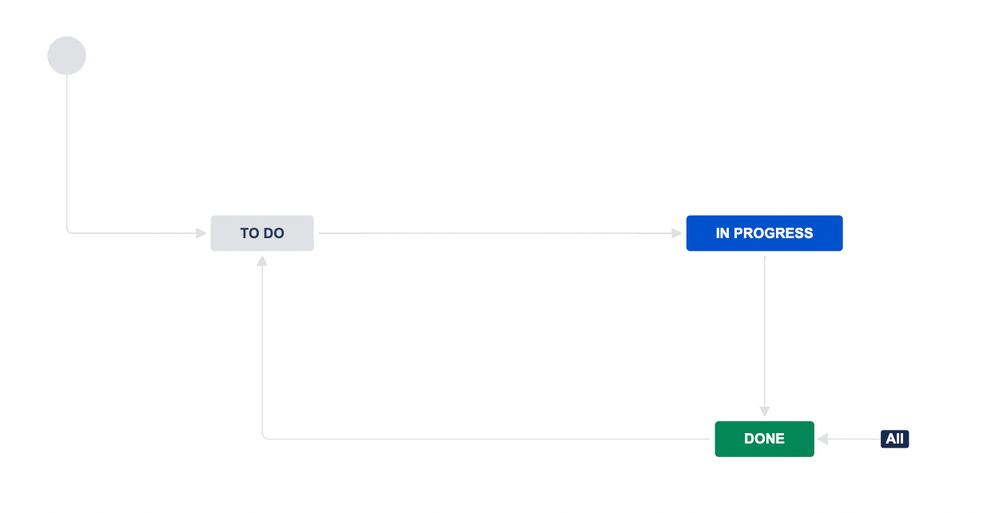Click rounded corner of DONE to TO DO line
Screen dimensions: 999x513
click(264, 437)
